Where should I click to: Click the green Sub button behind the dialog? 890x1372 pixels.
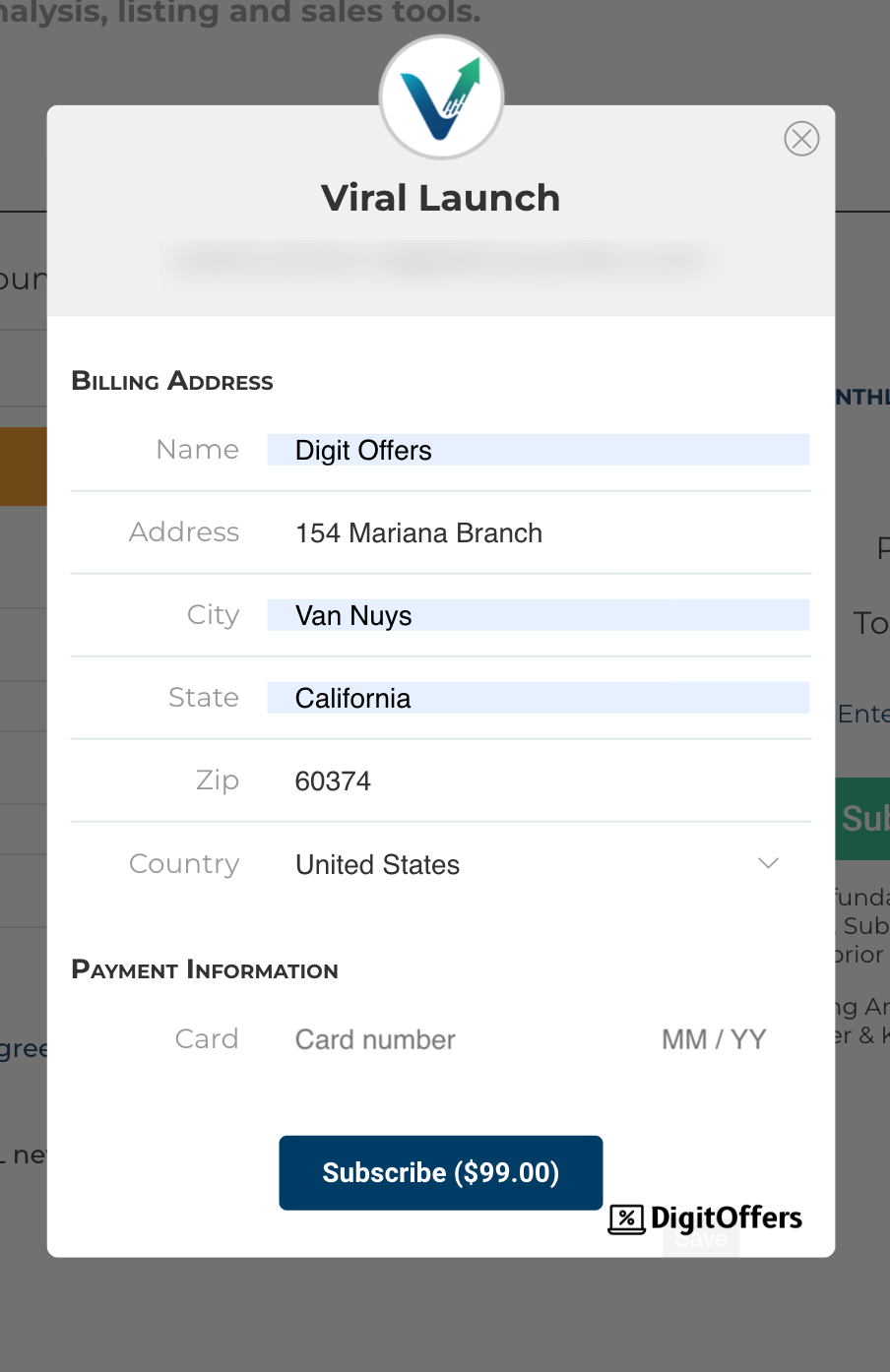pyautogui.click(x=863, y=818)
